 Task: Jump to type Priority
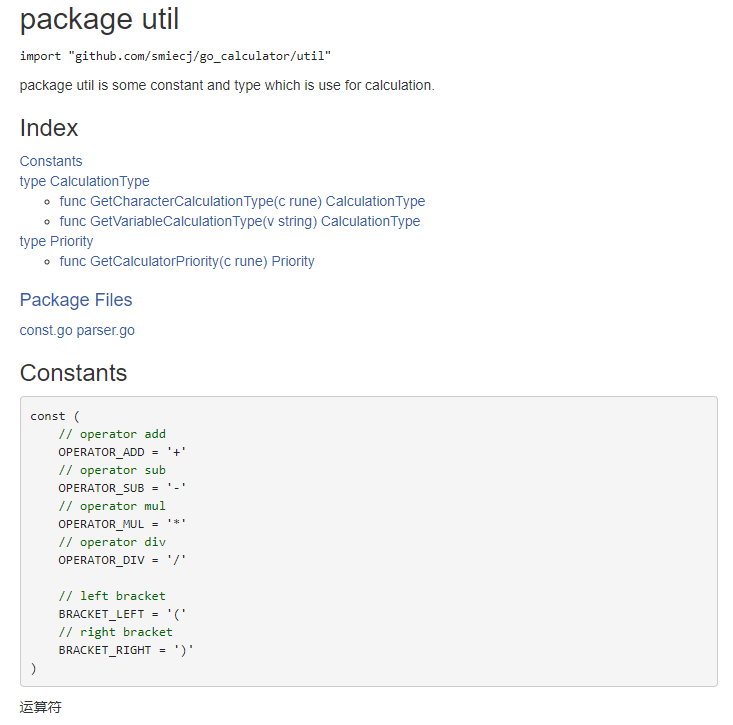pos(56,241)
